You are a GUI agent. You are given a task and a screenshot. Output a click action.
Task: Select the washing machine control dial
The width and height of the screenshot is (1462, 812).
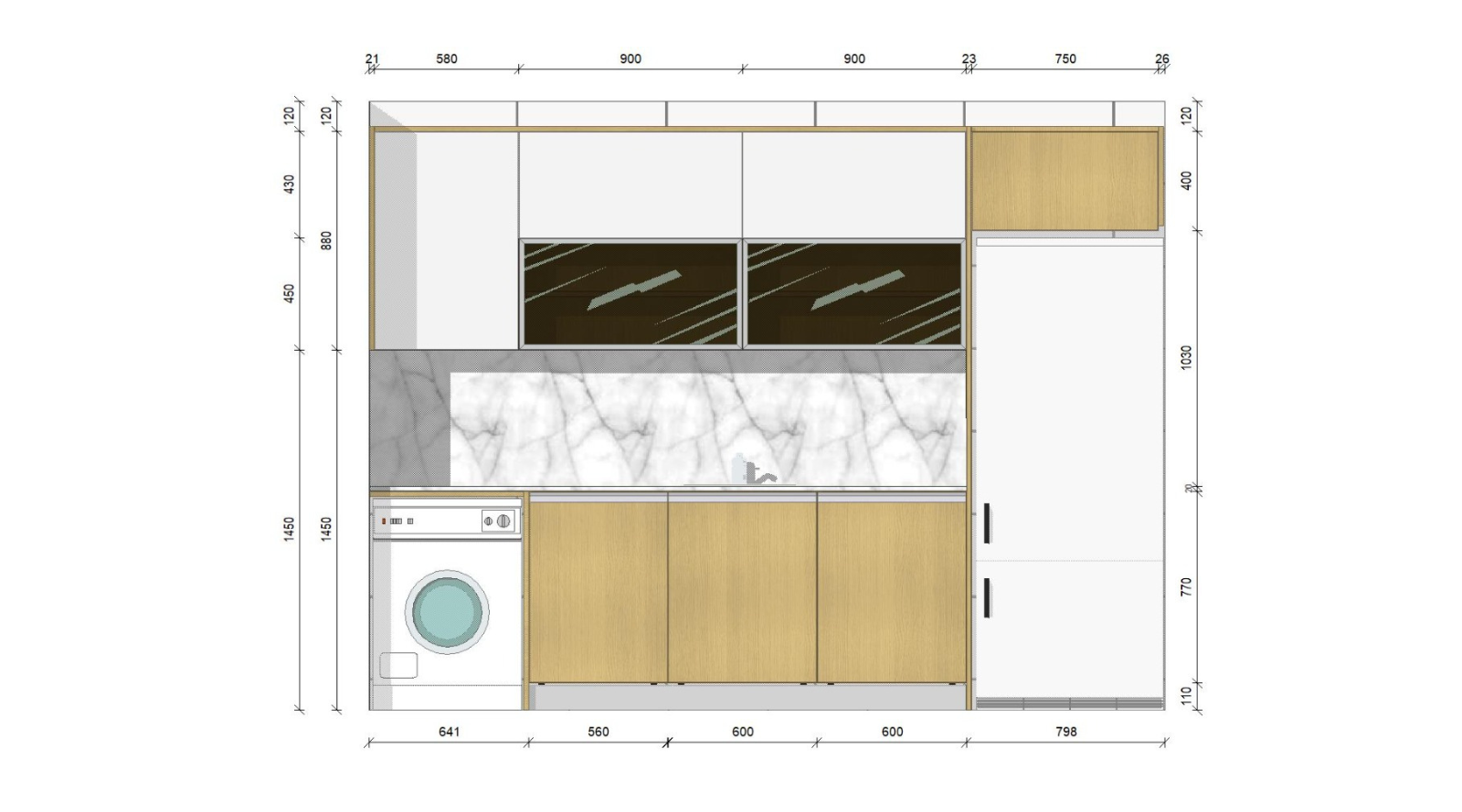coord(503,521)
